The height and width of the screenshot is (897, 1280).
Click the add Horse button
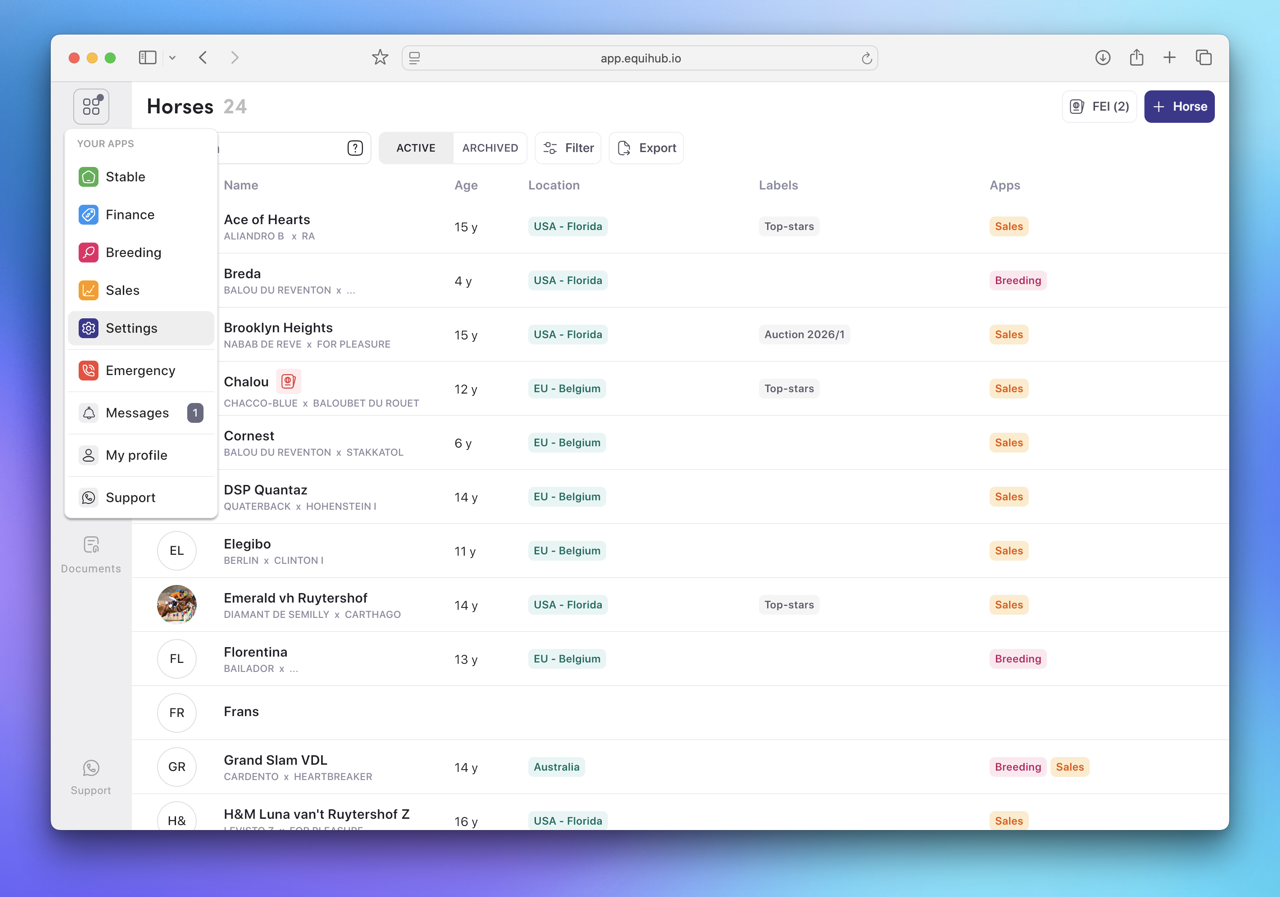pos(1179,106)
